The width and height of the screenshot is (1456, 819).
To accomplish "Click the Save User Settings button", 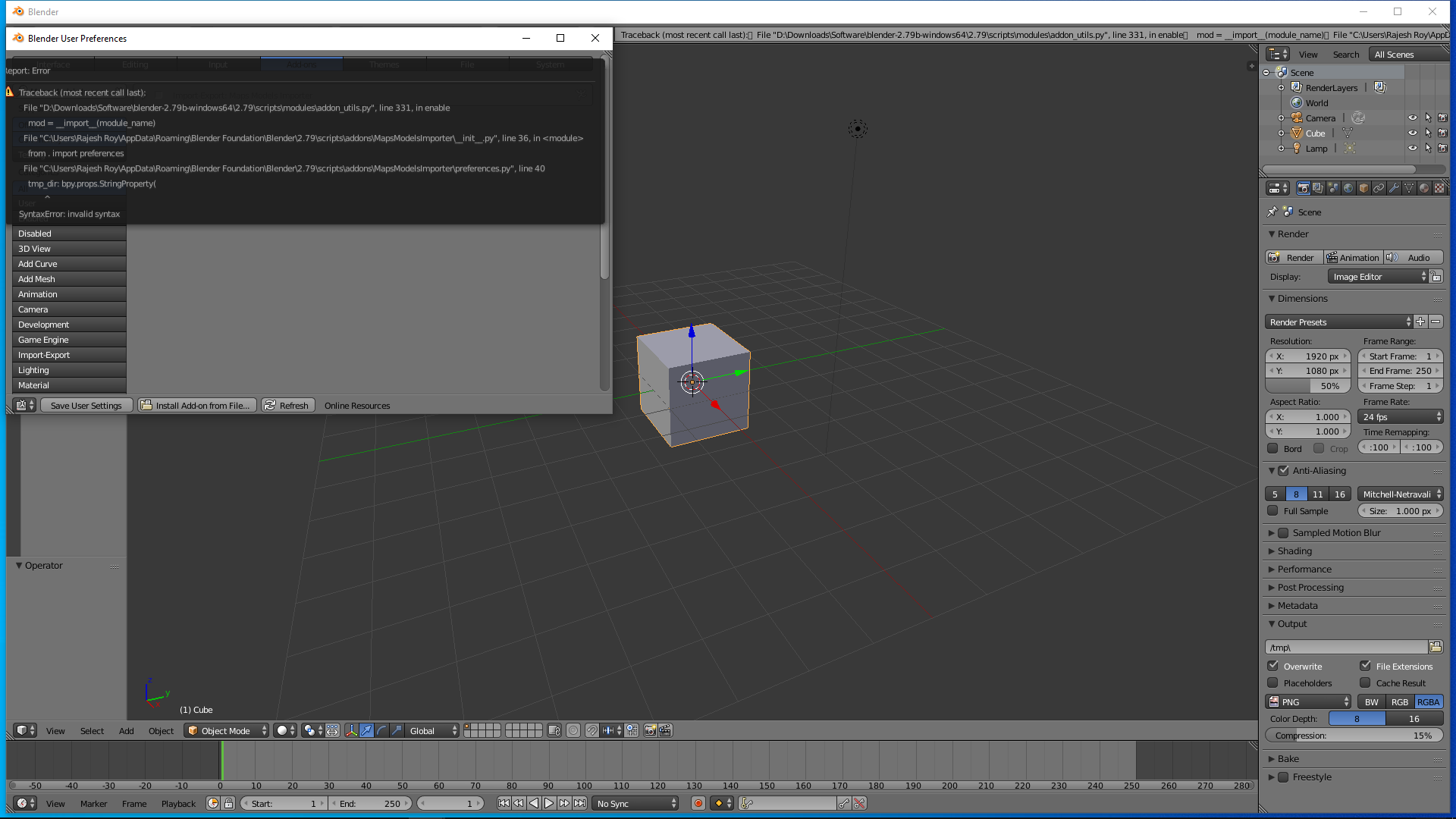I will point(86,405).
